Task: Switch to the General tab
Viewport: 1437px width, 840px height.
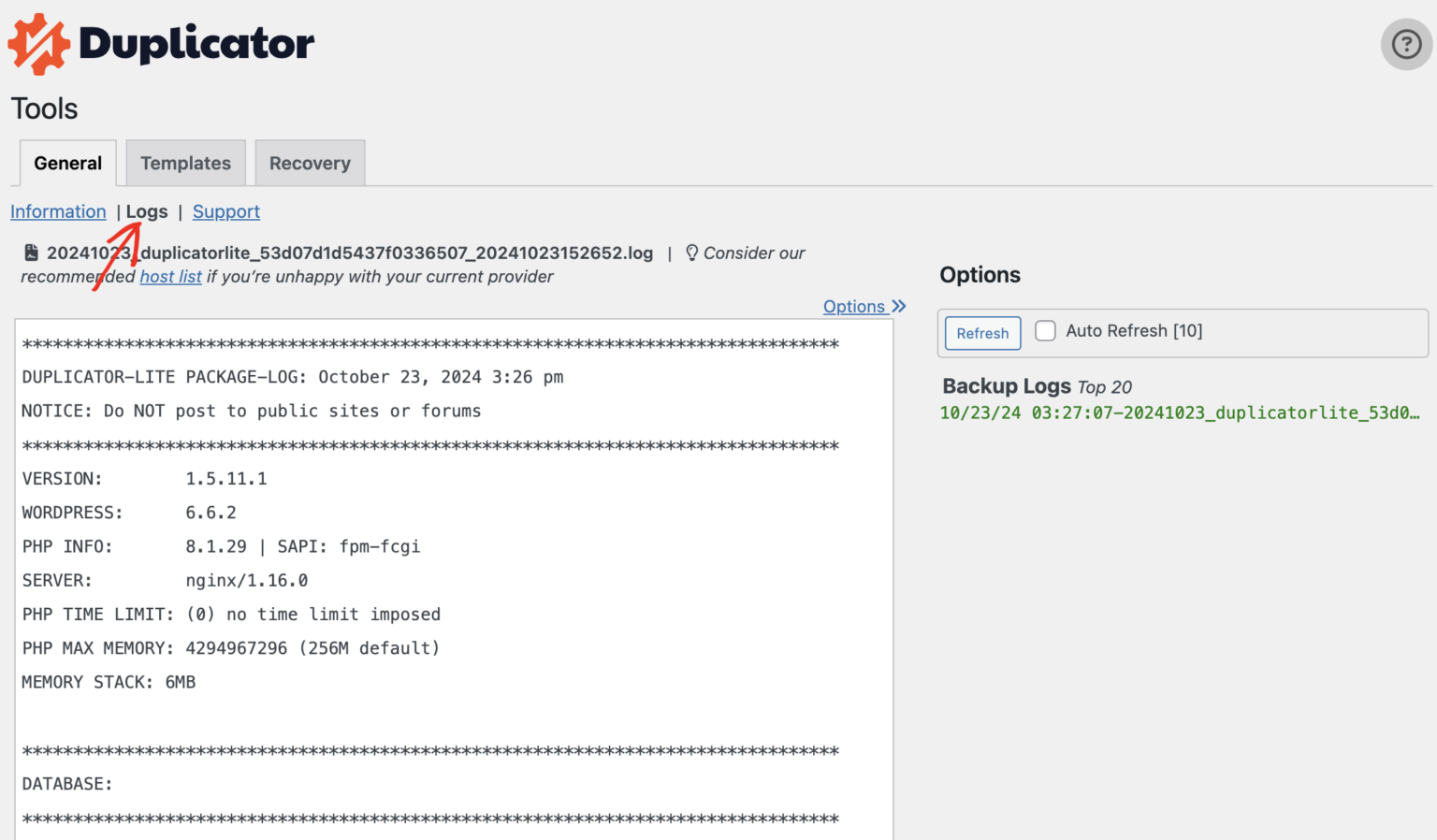Action: click(x=67, y=164)
